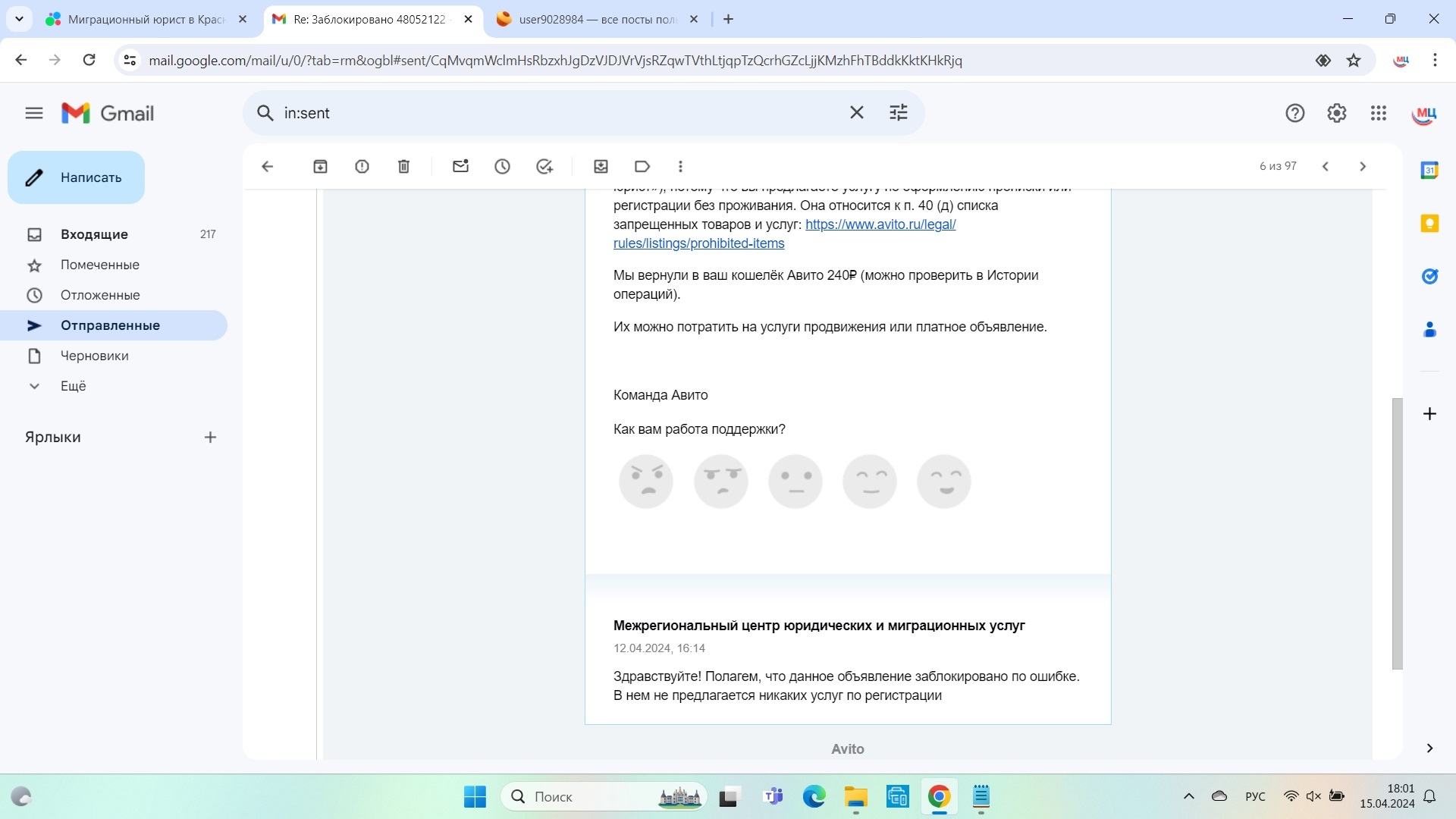Open Chrome three-dot menu
Viewport: 1456px width, 819px height.
click(1434, 60)
